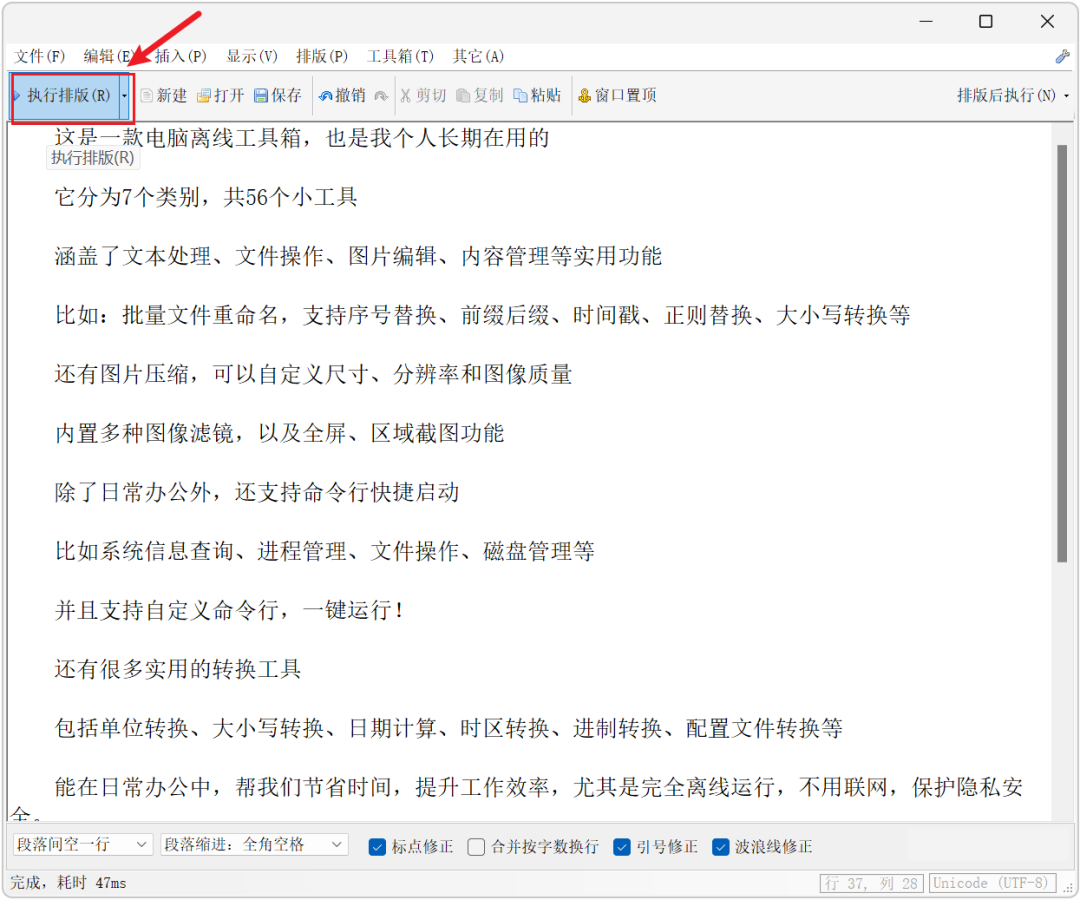Open the dropdown arrow beside 执行排版

pyautogui.click(x=125, y=96)
